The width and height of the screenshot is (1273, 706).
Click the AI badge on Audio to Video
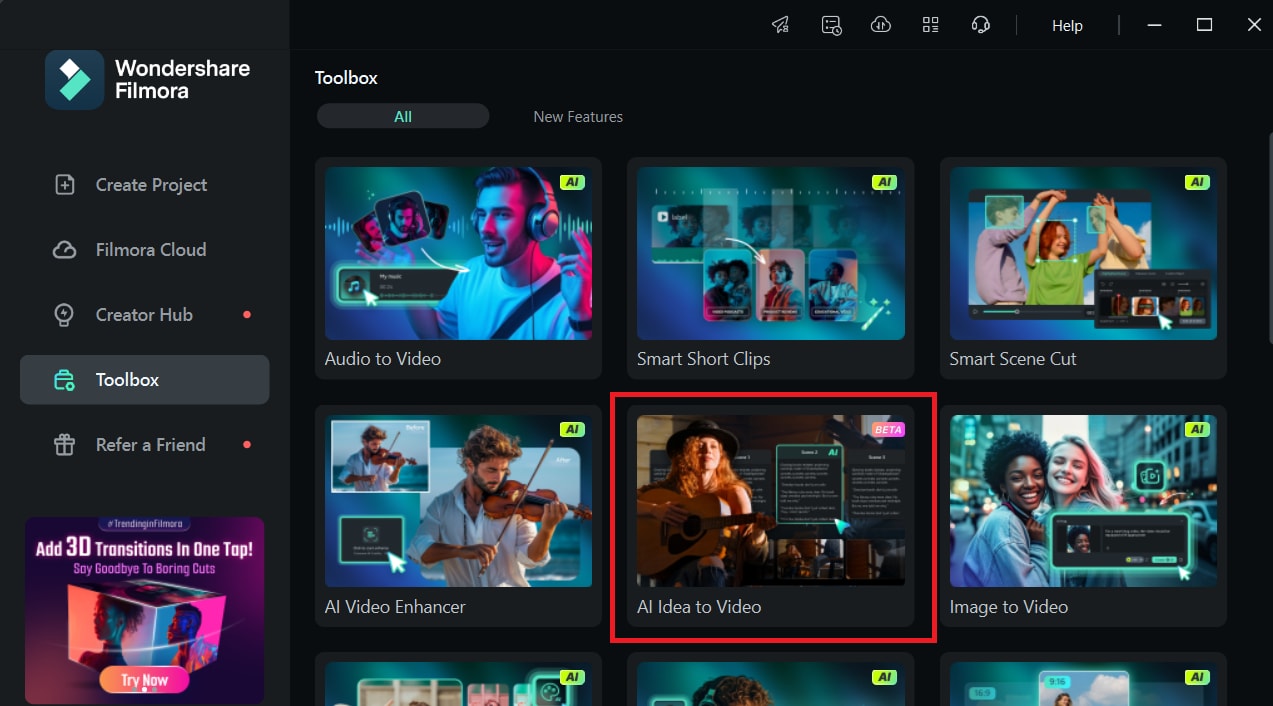pos(572,182)
